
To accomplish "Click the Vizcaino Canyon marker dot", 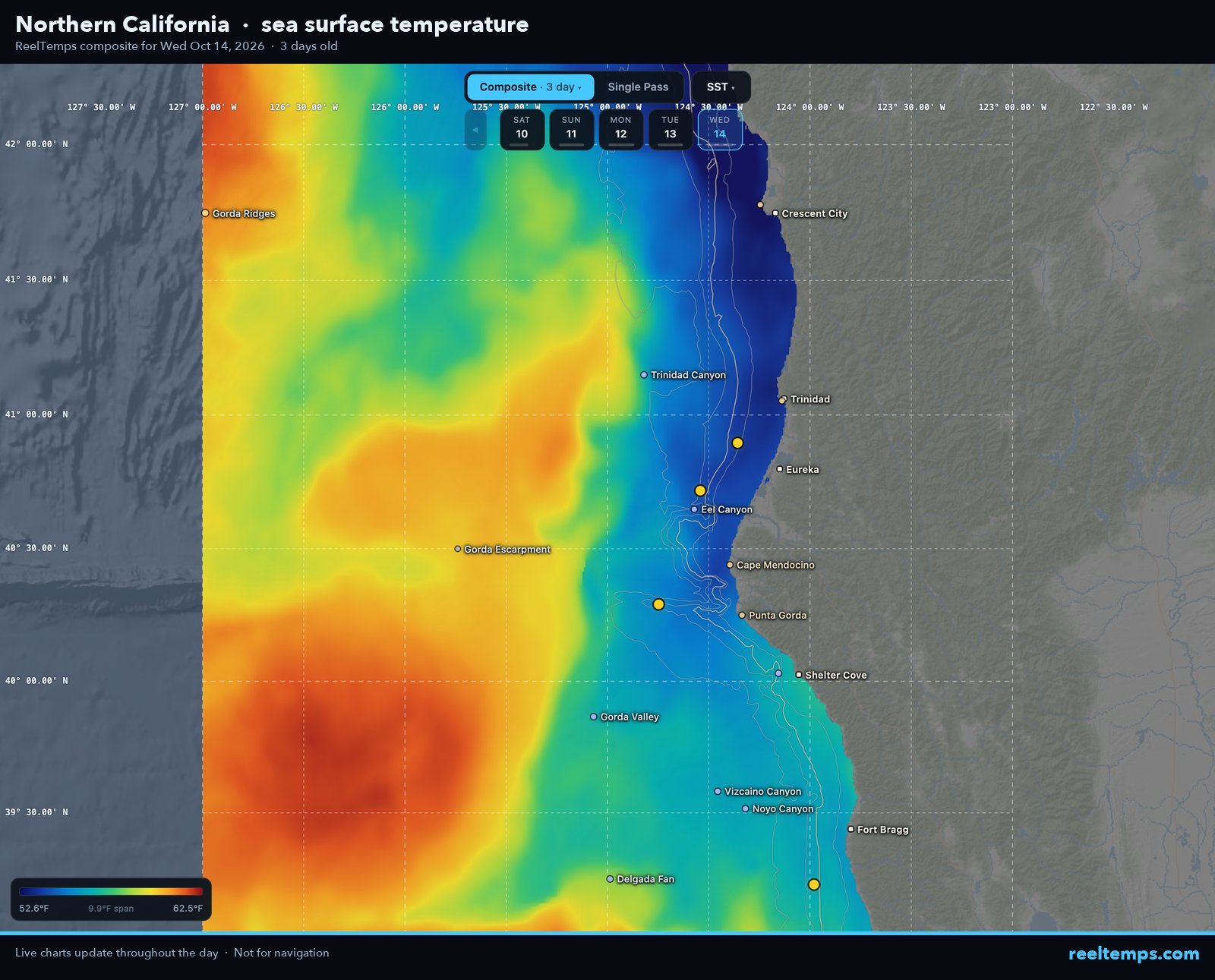I will point(718,791).
